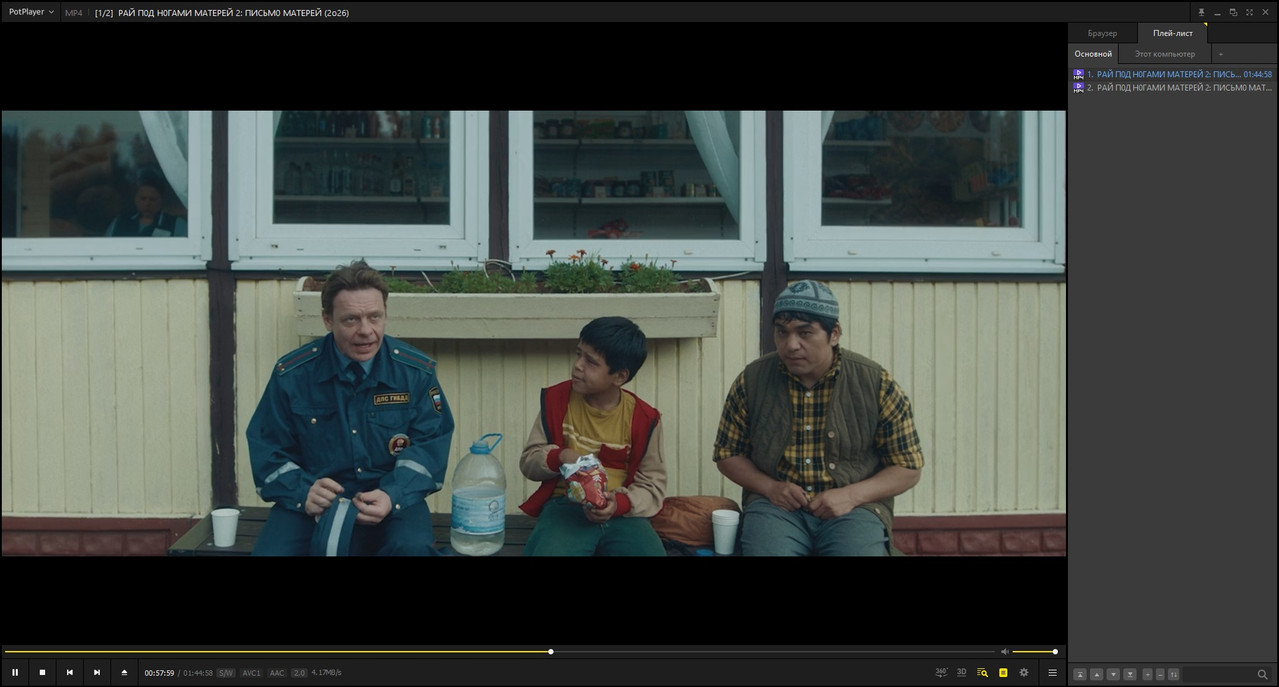
Task: Enter fullscreen with the expand arrows icon
Action: point(1249,12)
